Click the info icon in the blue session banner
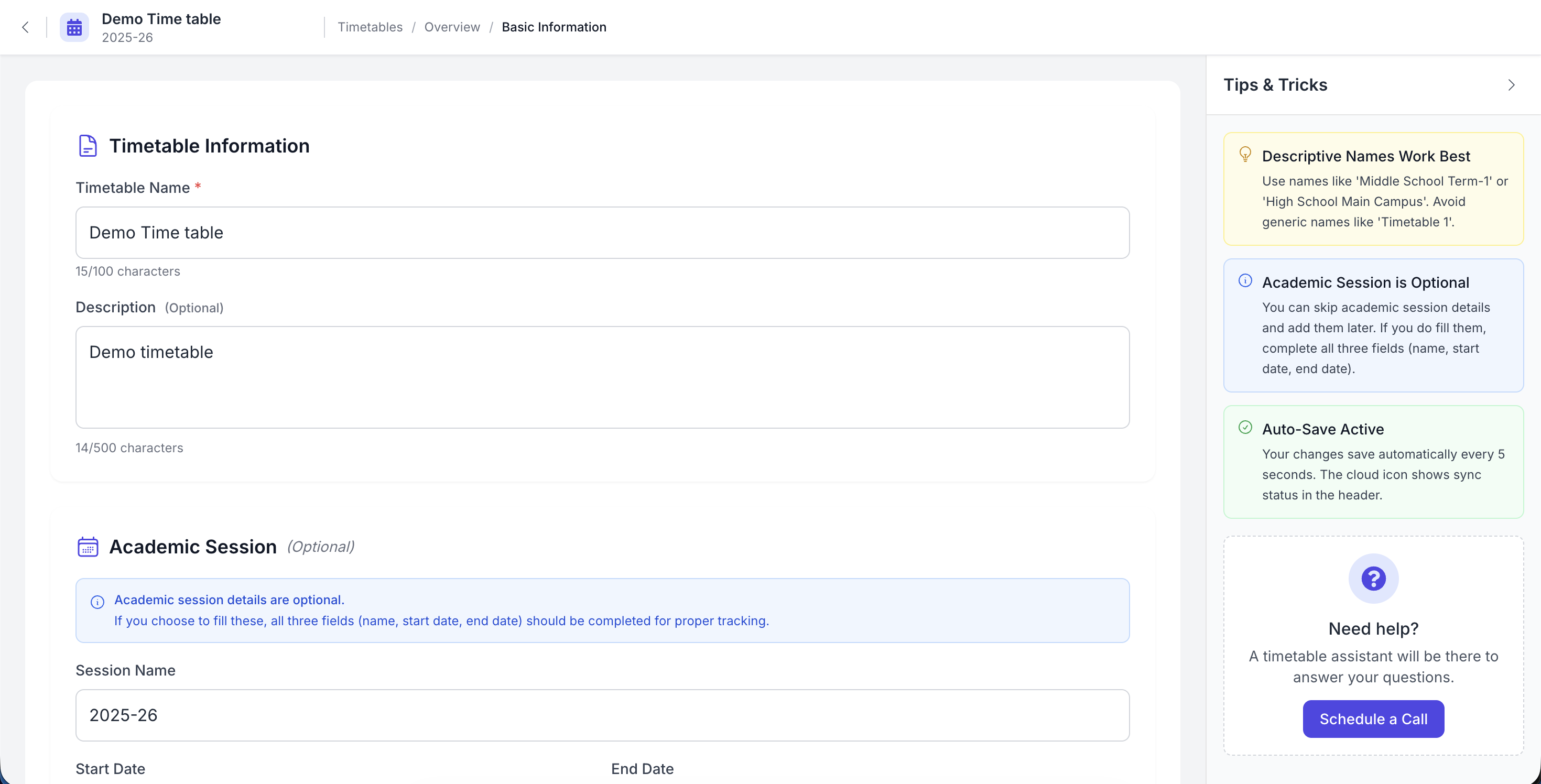 pyautogui.click(x=97, y=602)
